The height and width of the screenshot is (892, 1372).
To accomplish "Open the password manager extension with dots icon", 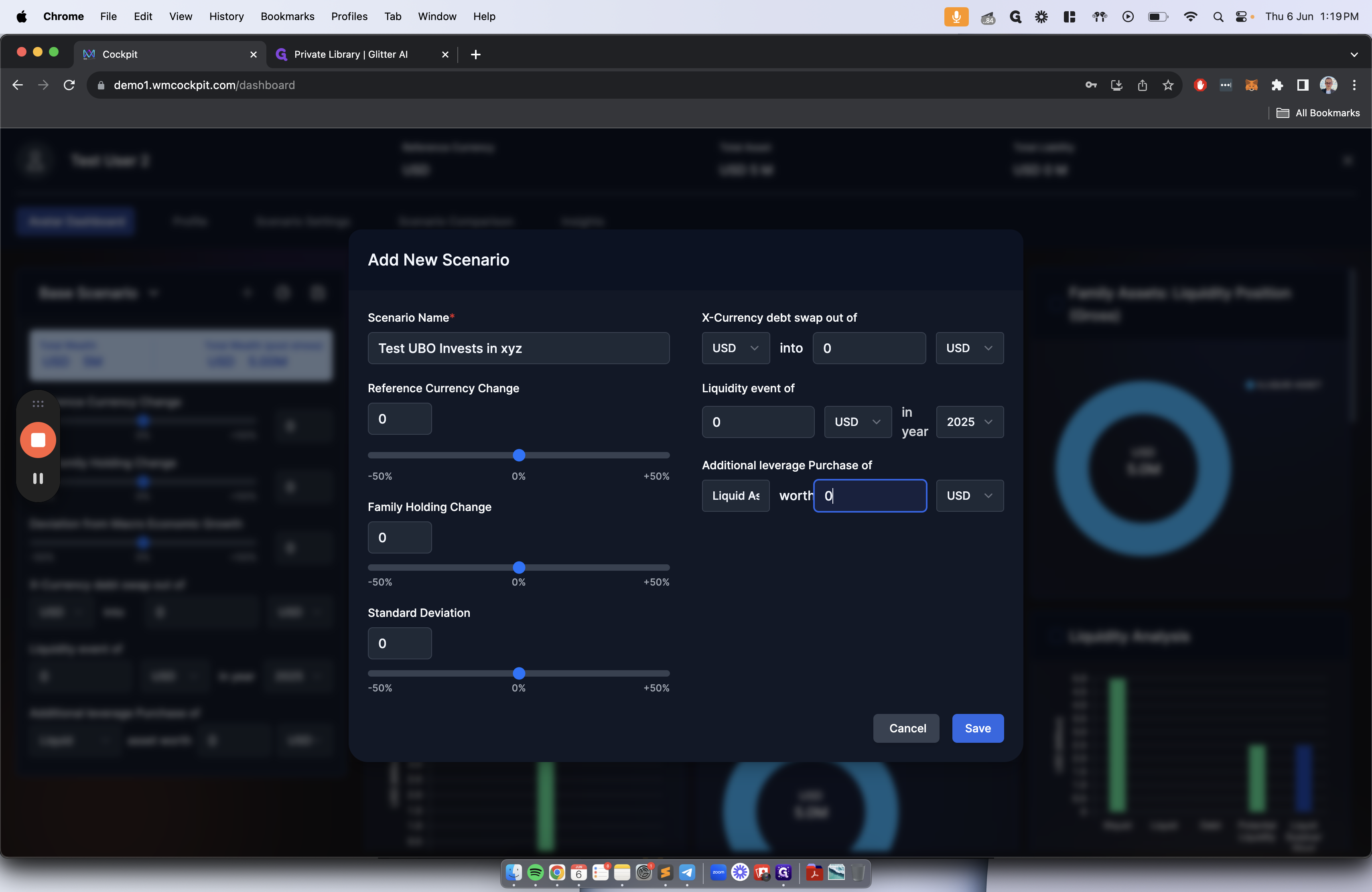I will point(1226,85).
